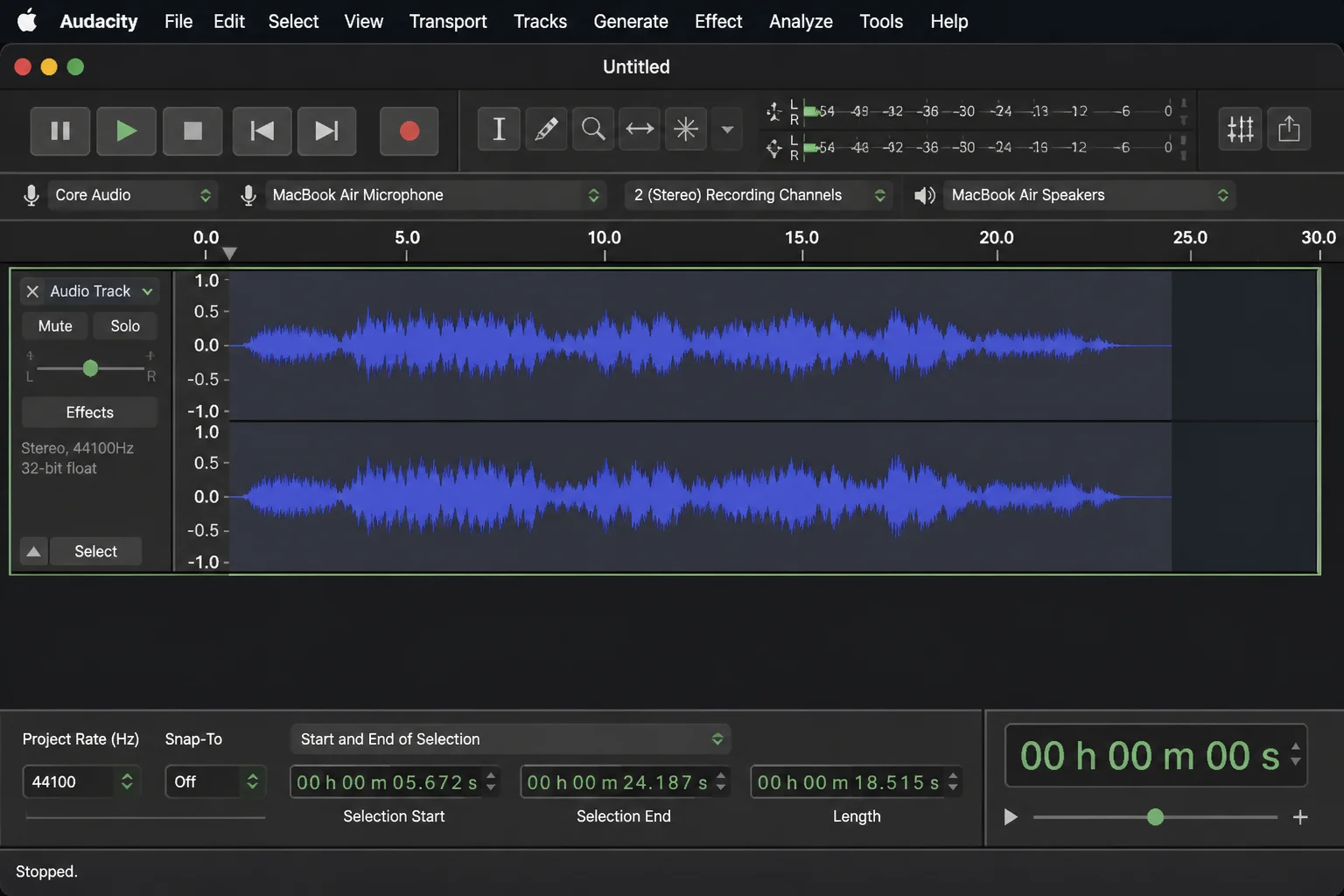
Task: Open Start and End of Selection dropdown
Action: tap(510, 739)
